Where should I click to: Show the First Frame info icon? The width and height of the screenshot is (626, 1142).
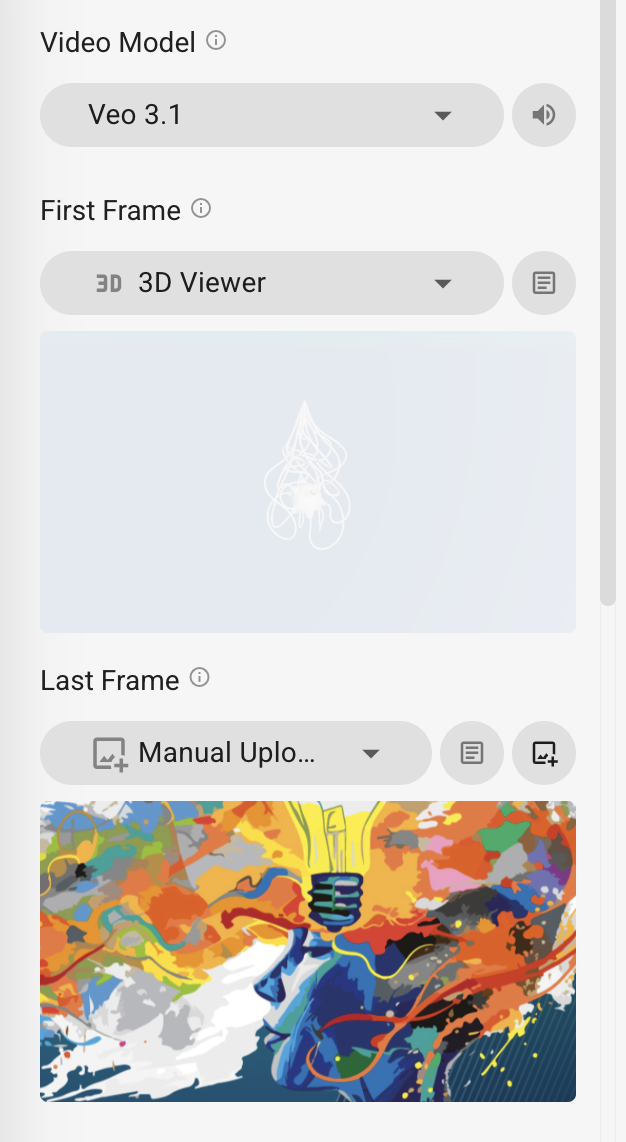[201, 209]
